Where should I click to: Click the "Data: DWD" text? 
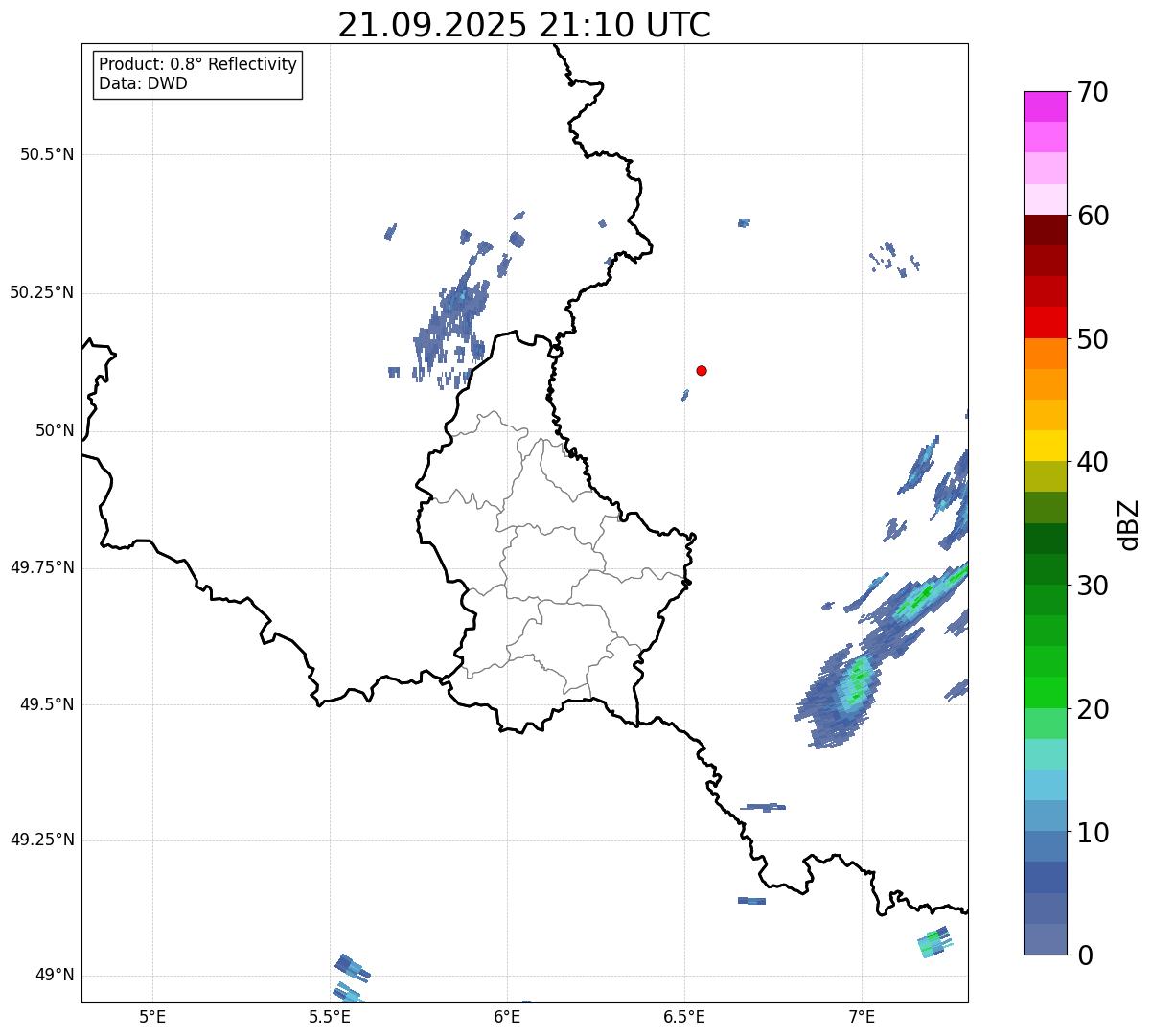point(143,83)
